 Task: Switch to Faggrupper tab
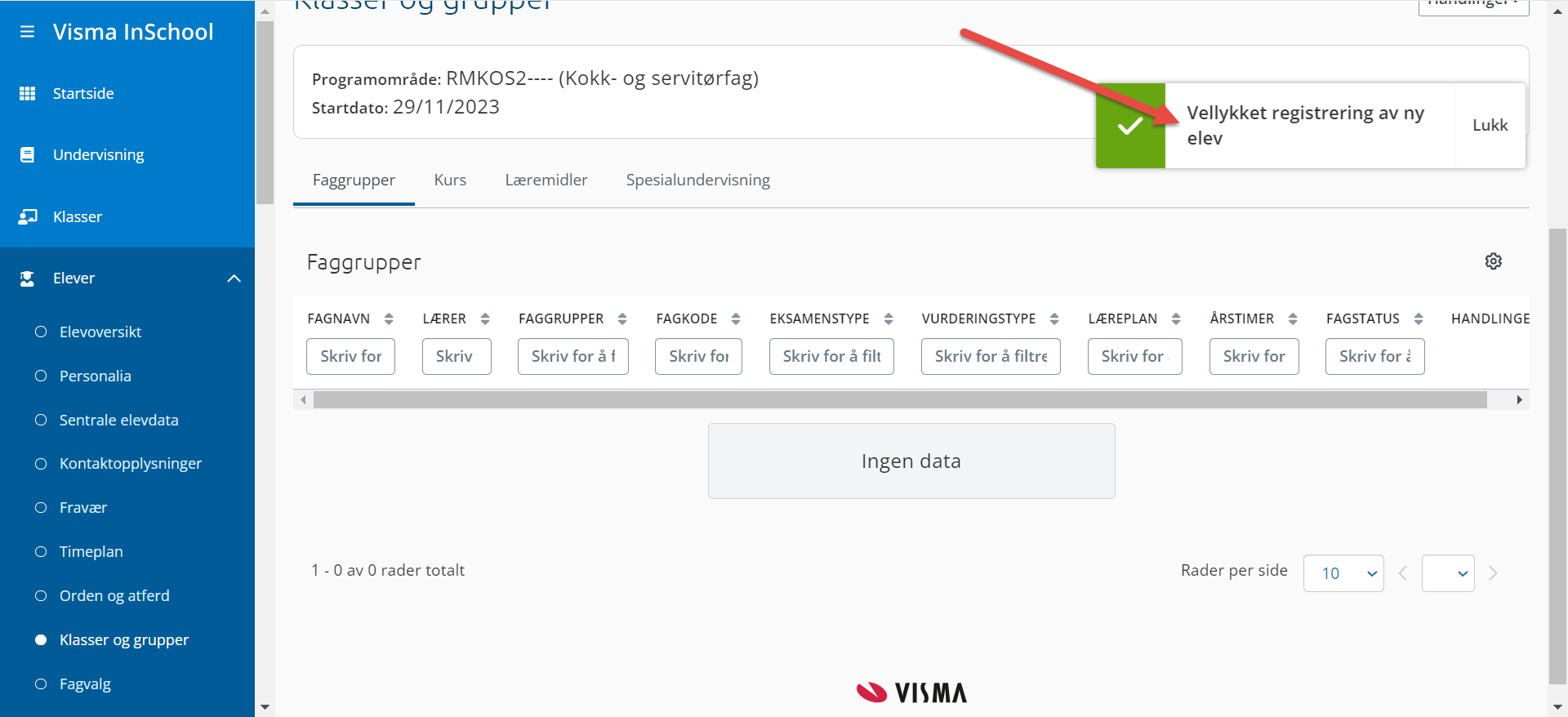pyautogui.click(x=354, y=180)
